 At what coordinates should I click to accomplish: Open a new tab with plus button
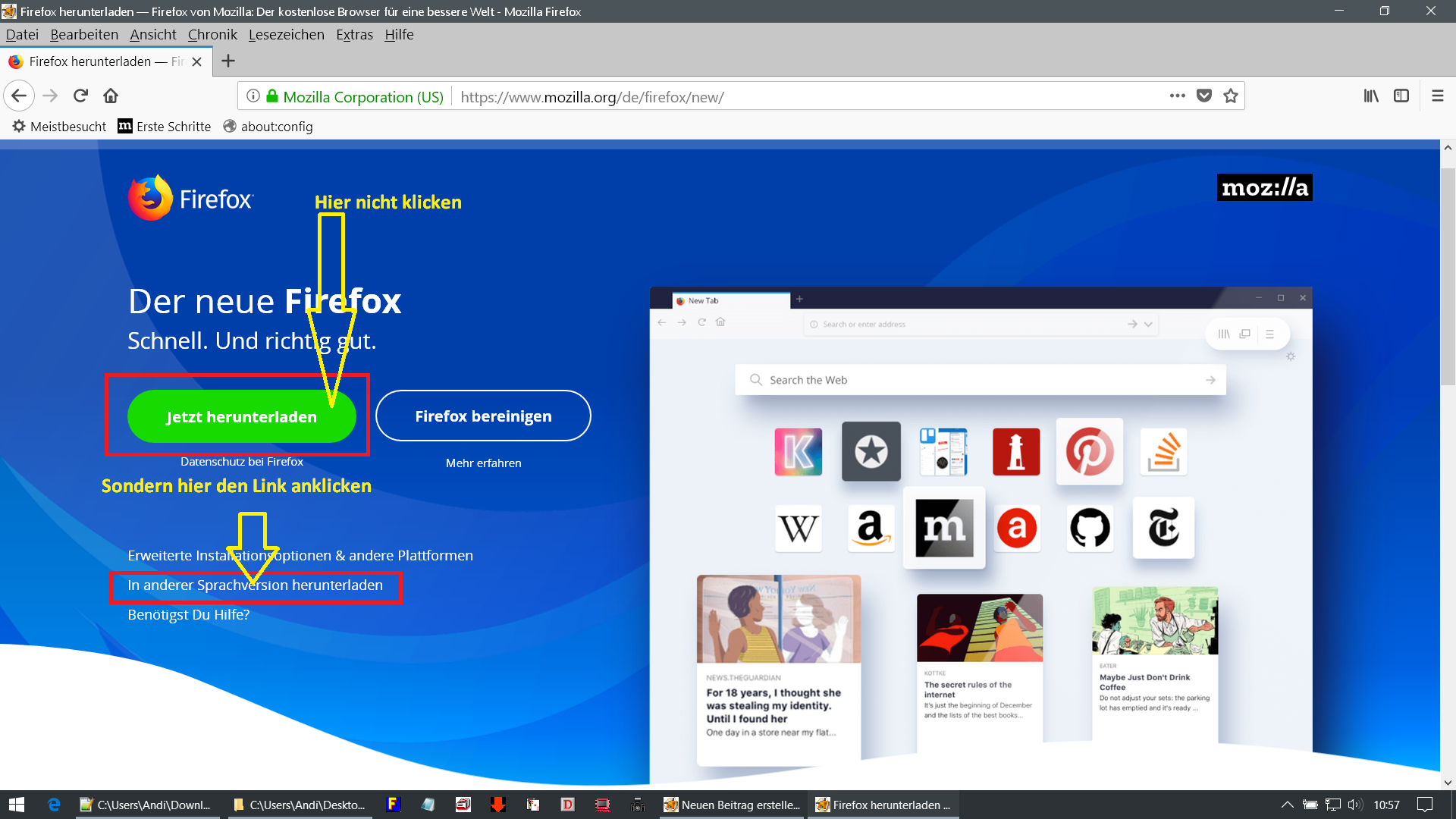pos(228,61)
